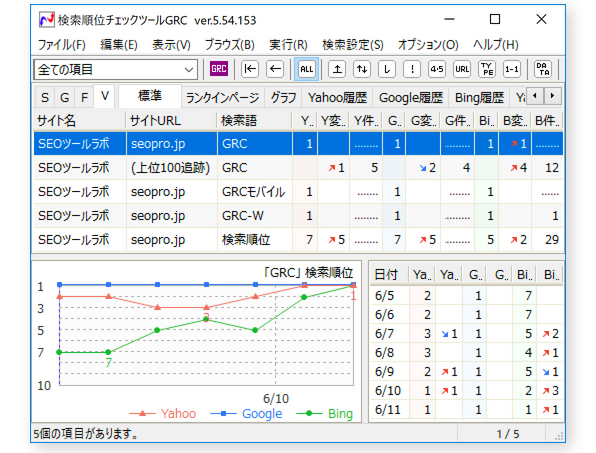This screenshot has width=596, height=453.
Task: Click the Bing legend entry in graph
Action: coord(325,413)
